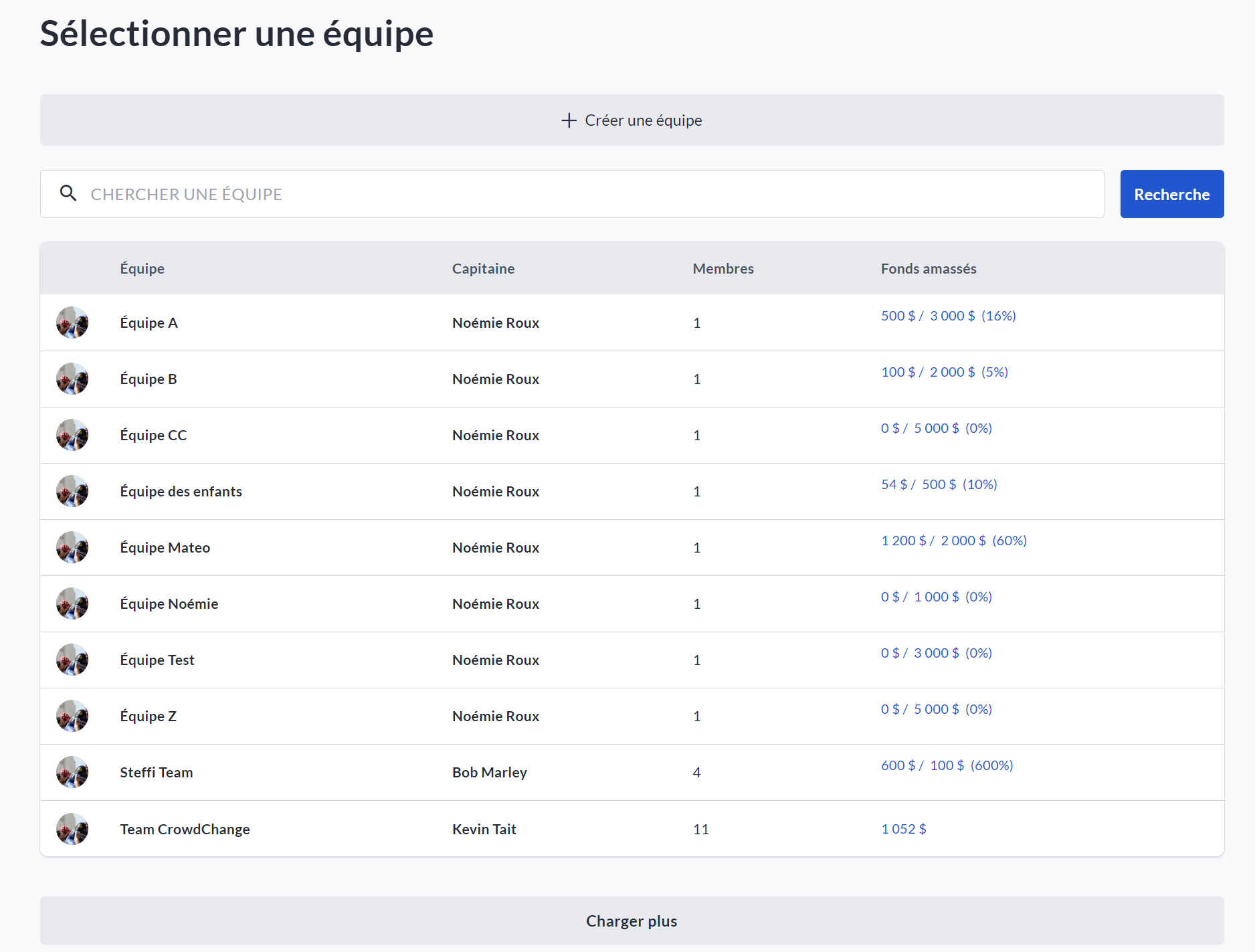Focus the Chercher une équipe search field

click(x=589, y=194)
